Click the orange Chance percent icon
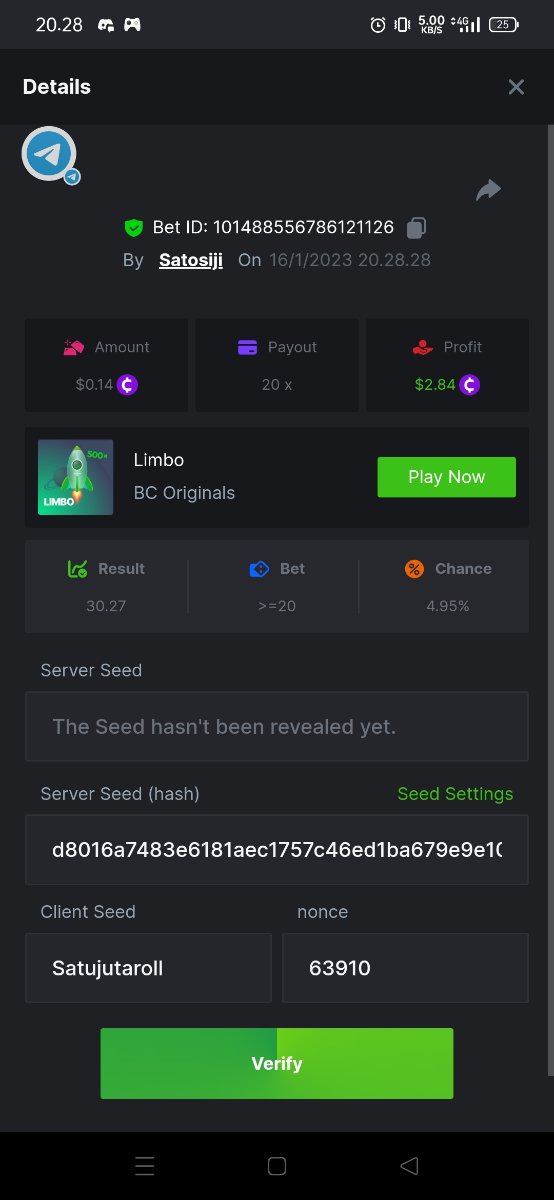554x1200 pixels. tap(415, 568)
